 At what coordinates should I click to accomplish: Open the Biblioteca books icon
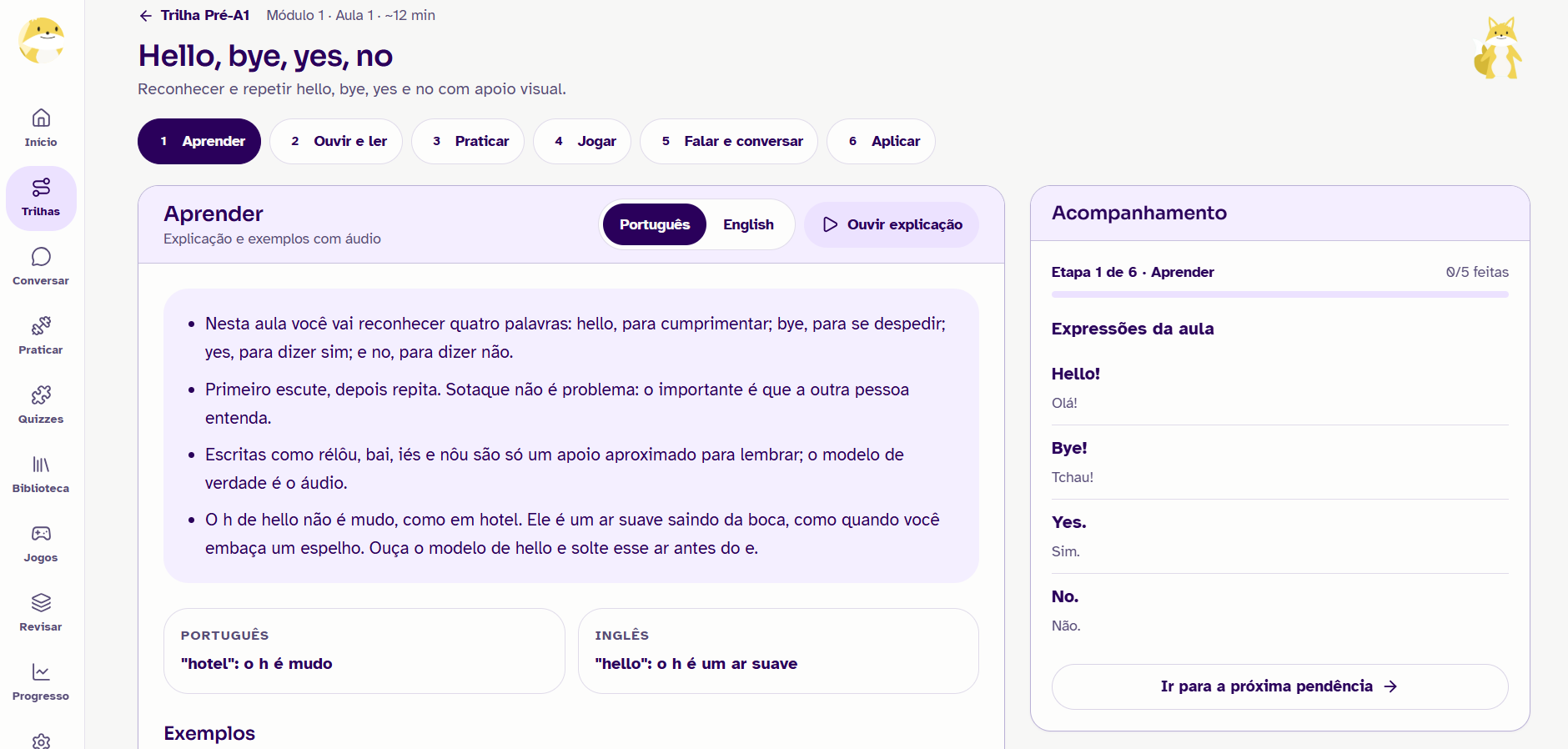(x=41, y=464)
